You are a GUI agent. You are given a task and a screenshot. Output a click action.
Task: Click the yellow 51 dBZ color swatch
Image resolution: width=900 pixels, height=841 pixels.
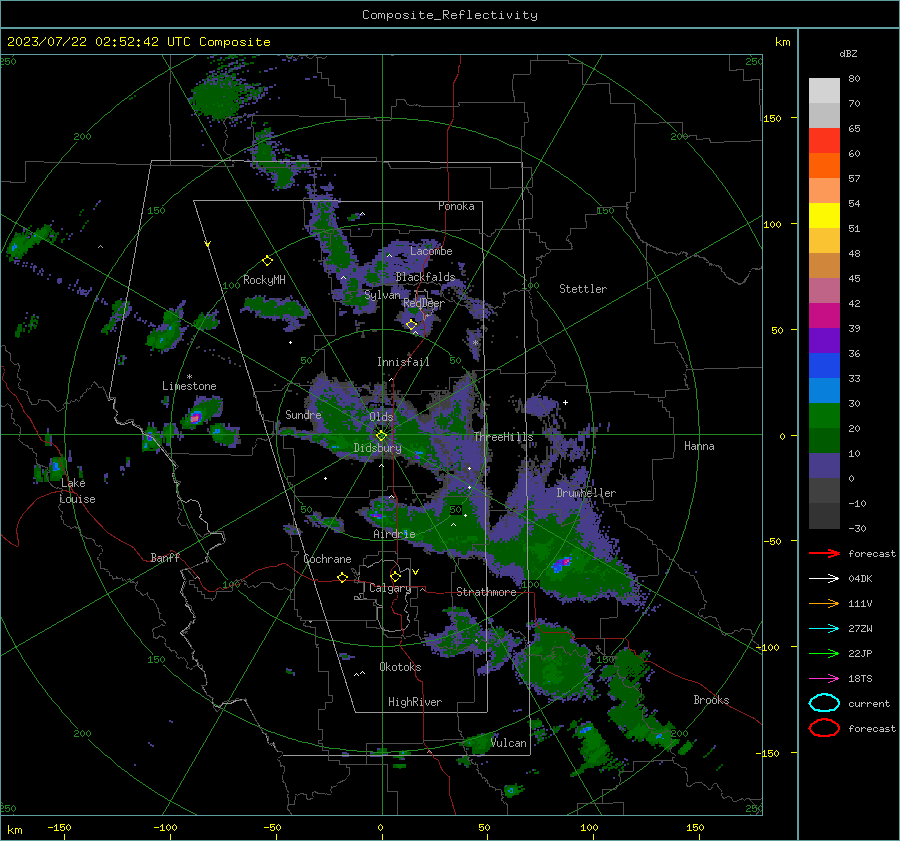[824, 215]
